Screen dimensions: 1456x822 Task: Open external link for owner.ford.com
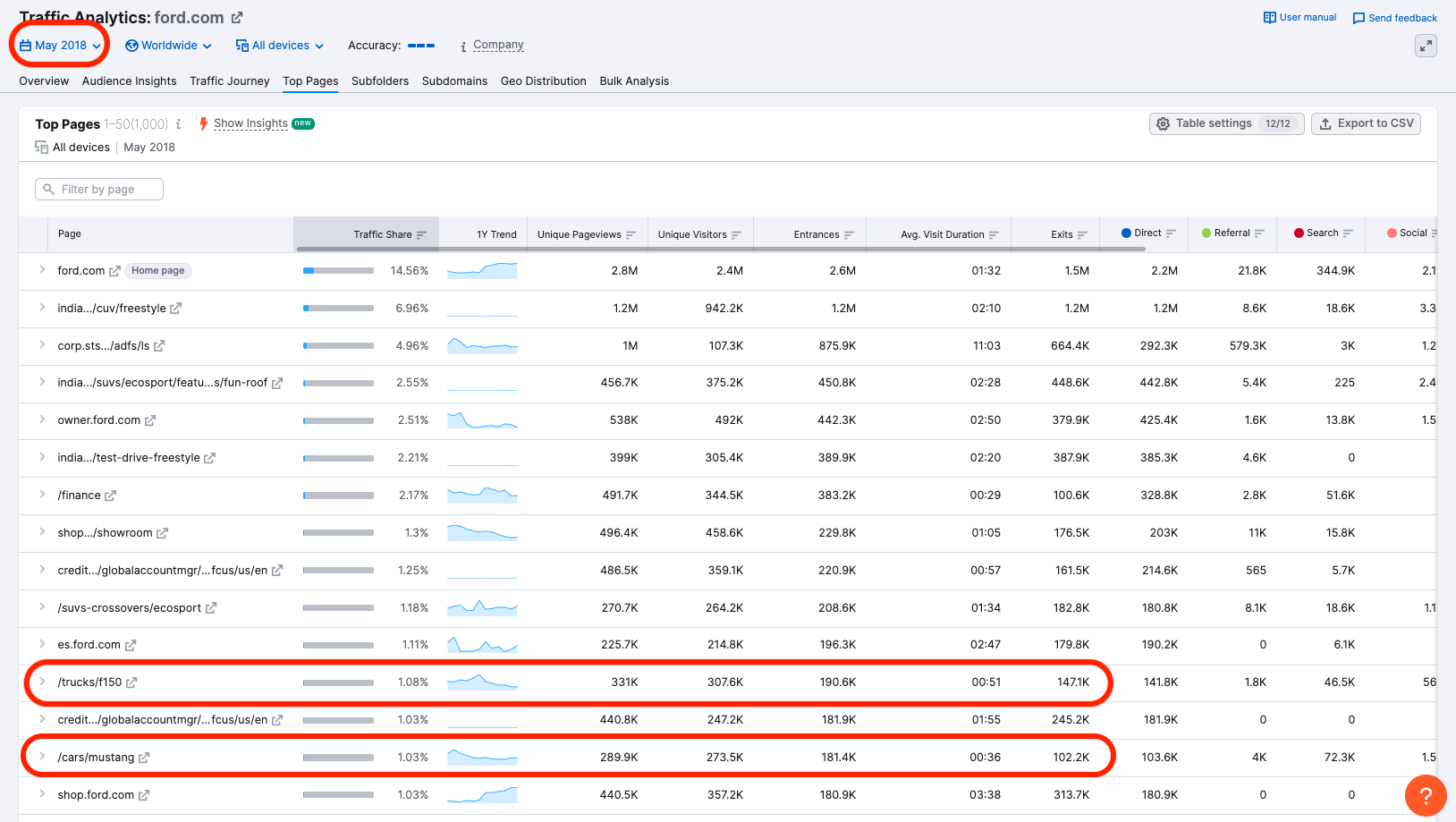pyautogui.click(x=150, y=420)
